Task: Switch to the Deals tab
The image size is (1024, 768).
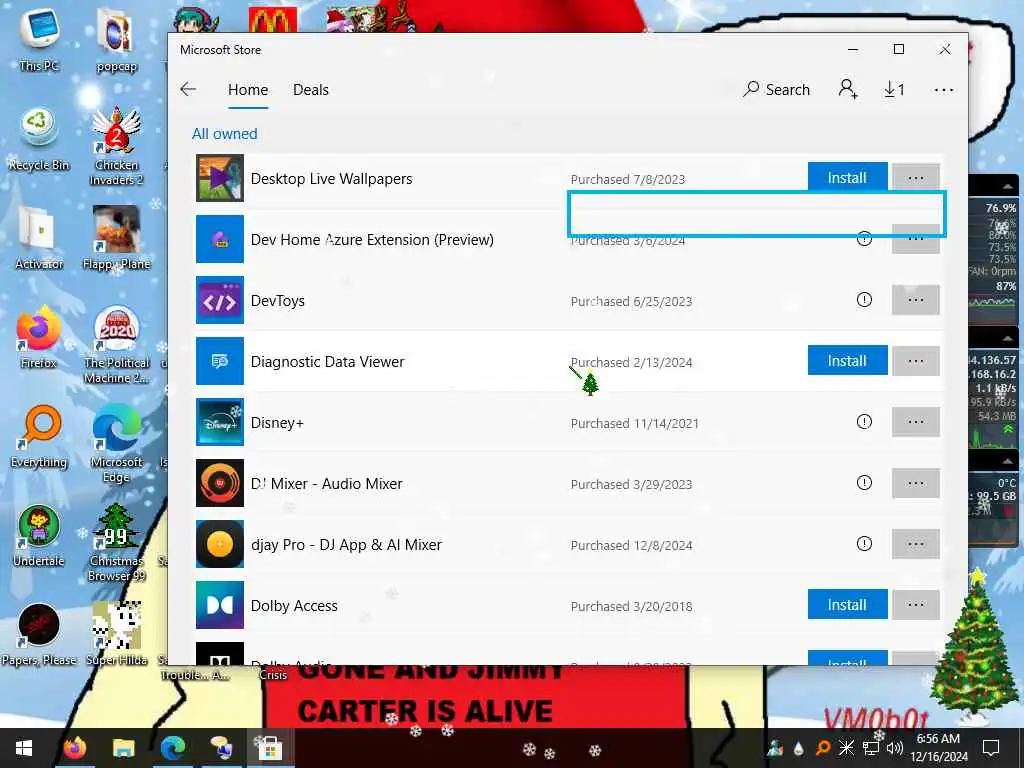Action: pyautogui.click(x=311, y=90)
